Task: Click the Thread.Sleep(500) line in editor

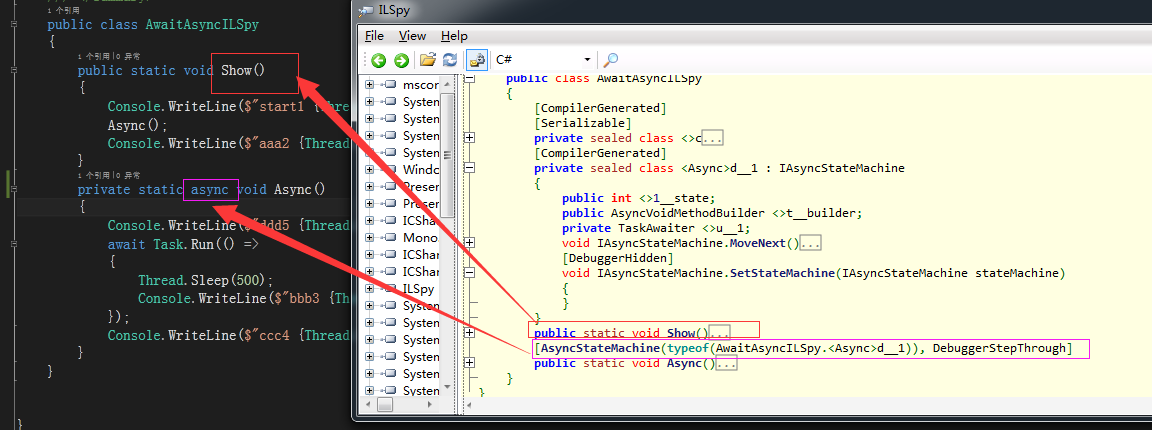Action: pyautogui.click(x=205, y=280)
